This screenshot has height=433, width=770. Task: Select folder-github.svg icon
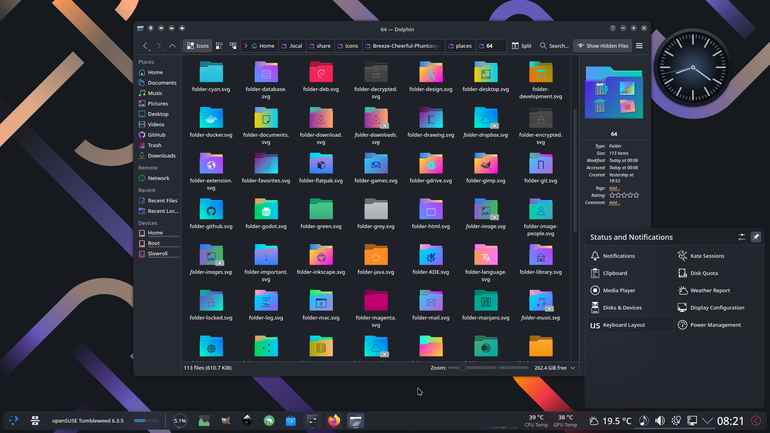(x=211, y=210)
